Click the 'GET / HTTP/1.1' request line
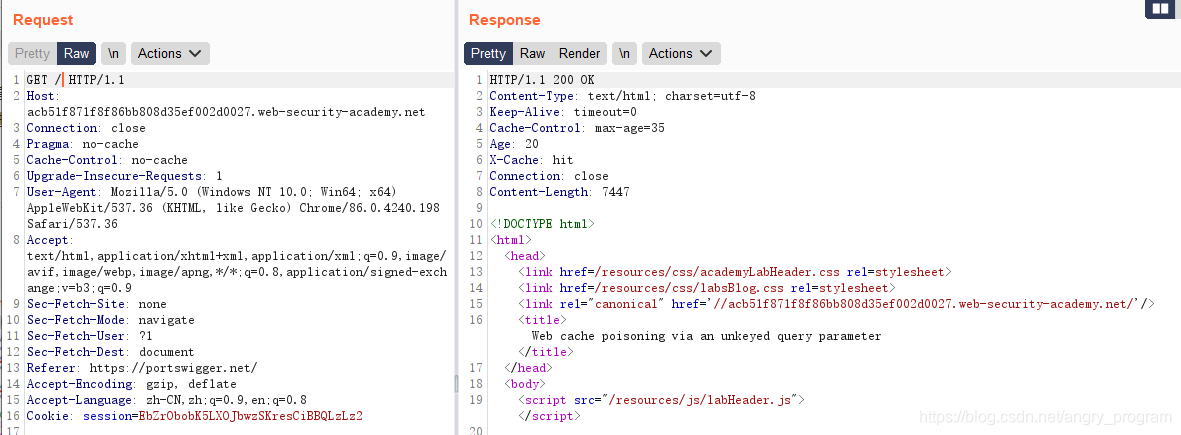This screenshot has width=1181, height=435. [x=75, y=80]
